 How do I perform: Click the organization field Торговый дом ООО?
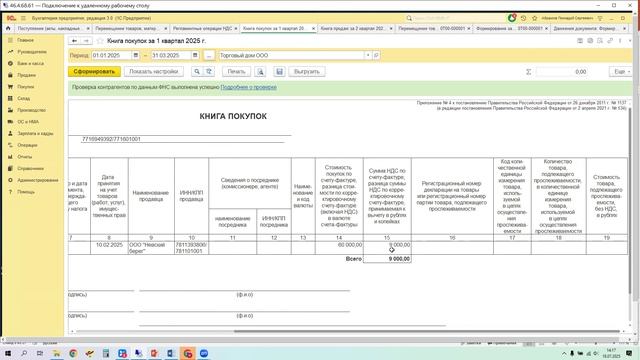click(291, 55)
